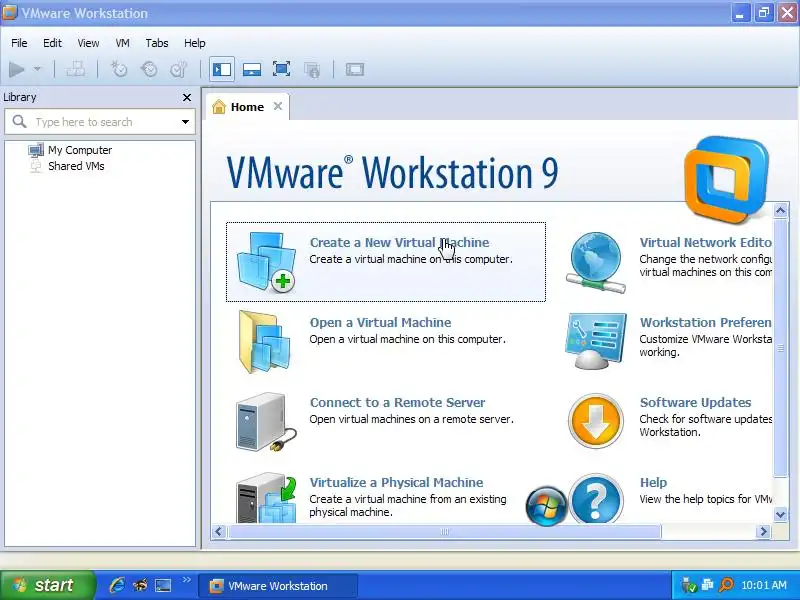Click the Open Virtual Machine folder icon
This screenshot has height=600, width=800.
(x=265, y=341)
